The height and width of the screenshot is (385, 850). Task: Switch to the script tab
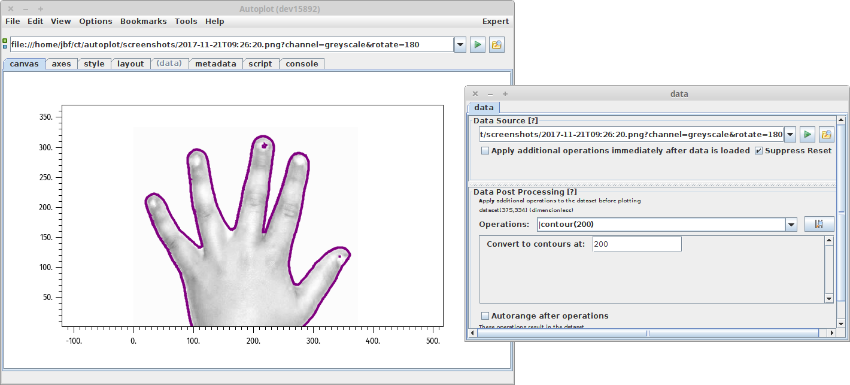point(260,64)
